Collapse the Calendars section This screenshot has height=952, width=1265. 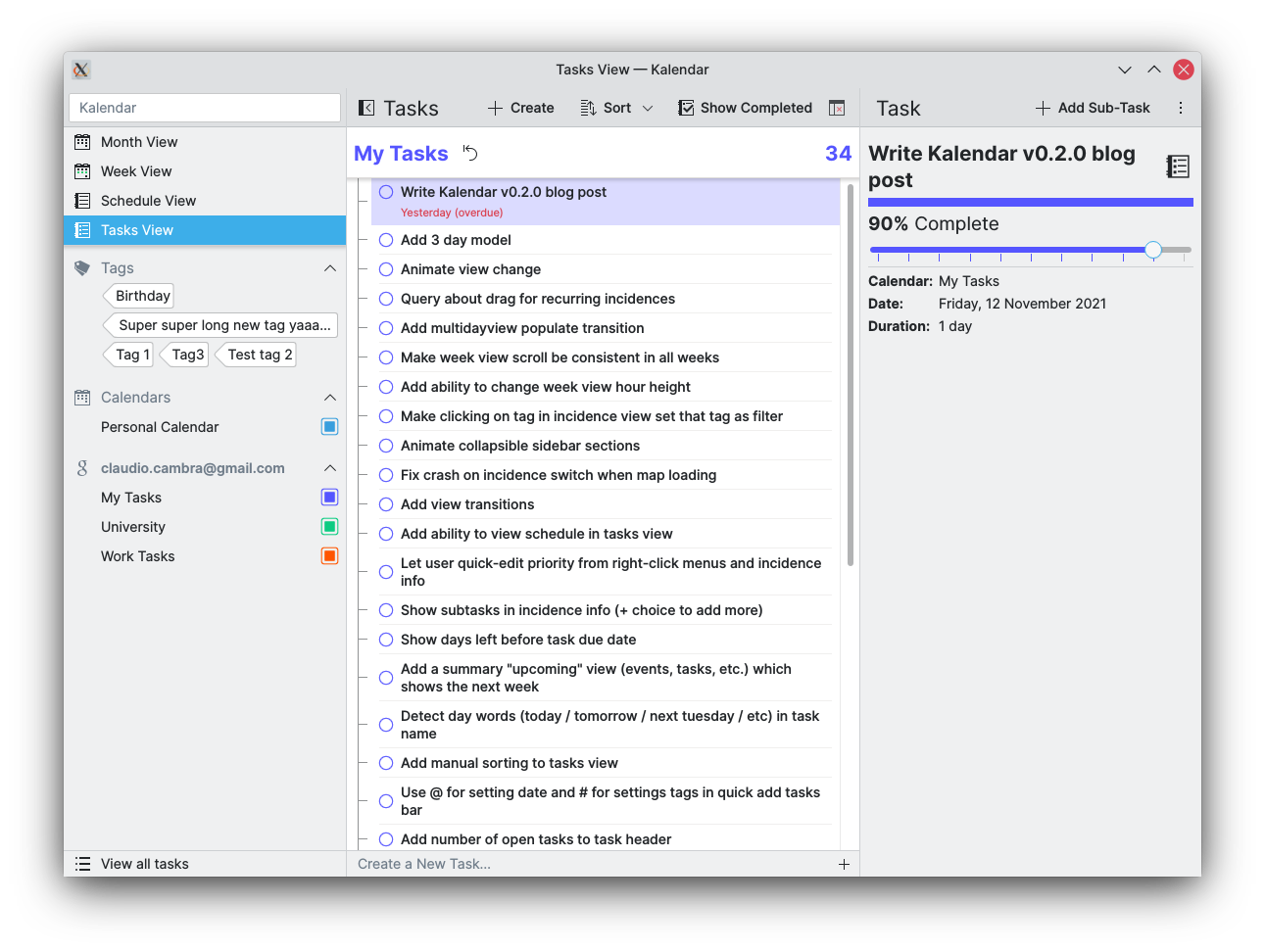pos(330,398)
